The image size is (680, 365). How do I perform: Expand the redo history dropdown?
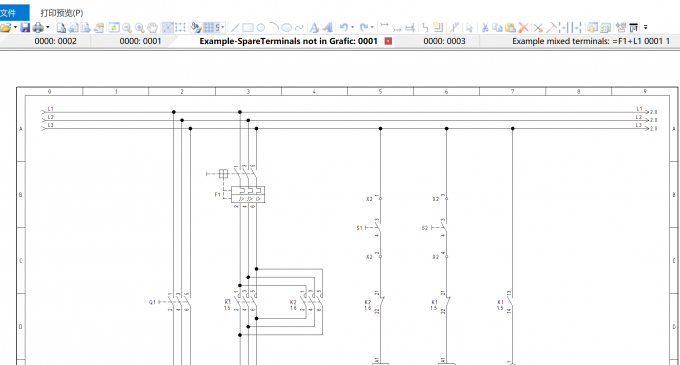point(372,27)
